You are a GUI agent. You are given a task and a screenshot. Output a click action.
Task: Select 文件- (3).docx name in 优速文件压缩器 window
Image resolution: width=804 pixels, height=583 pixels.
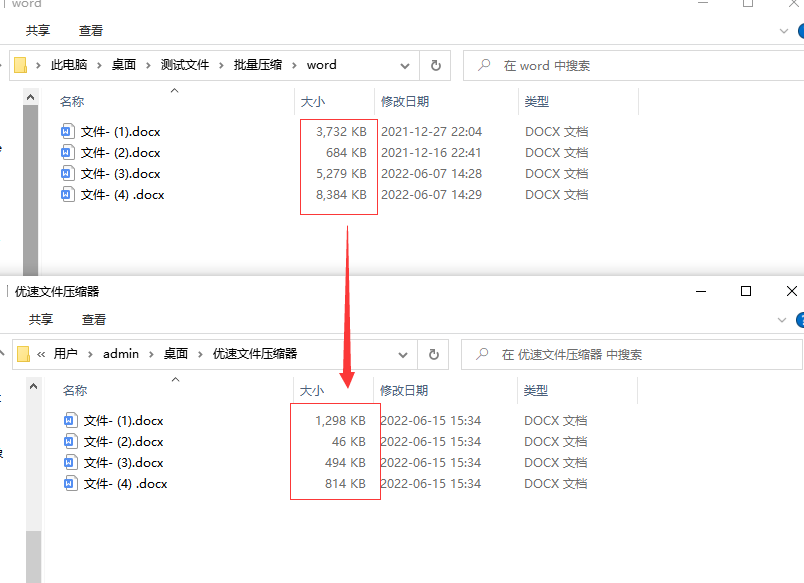coord(124,463)
